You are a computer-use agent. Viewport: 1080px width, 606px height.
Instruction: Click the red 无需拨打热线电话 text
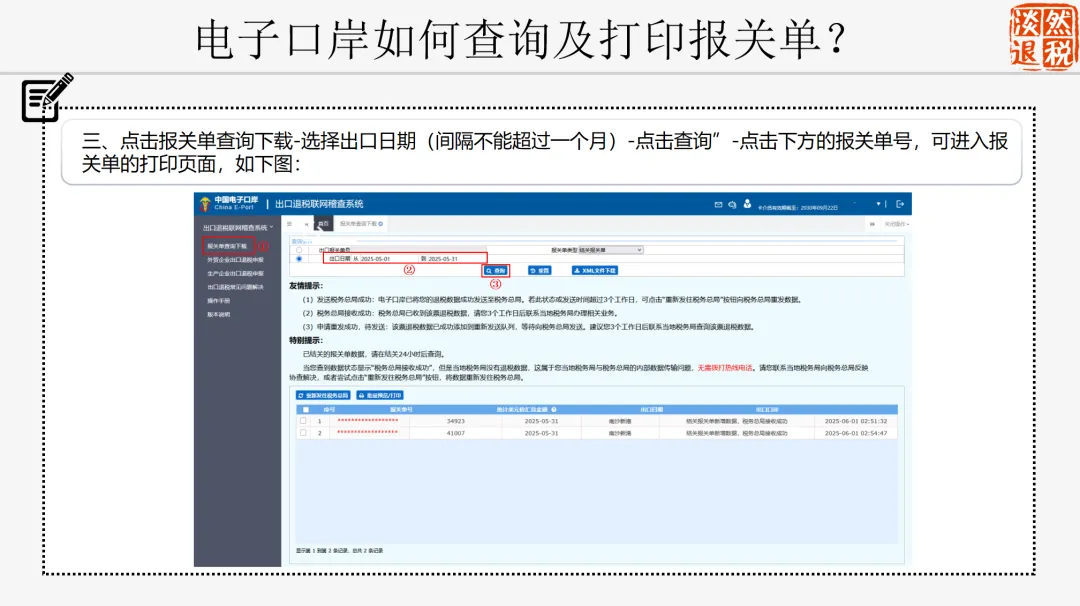tap(725, 368)
